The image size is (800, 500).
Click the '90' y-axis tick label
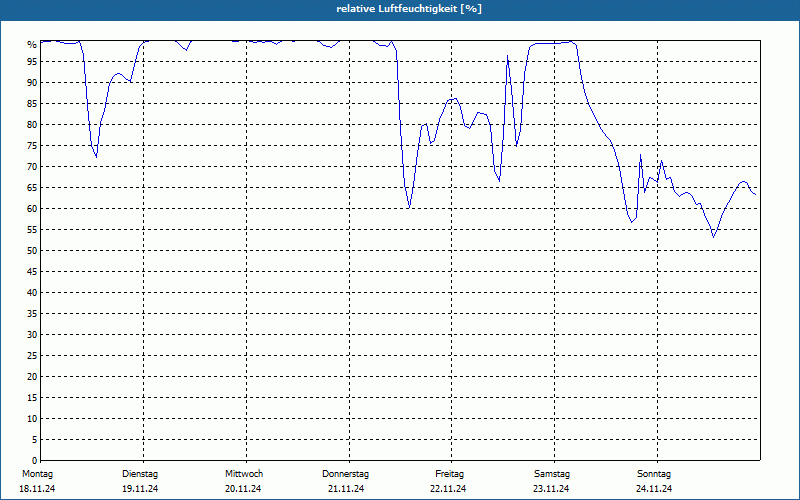coord(32,83)
